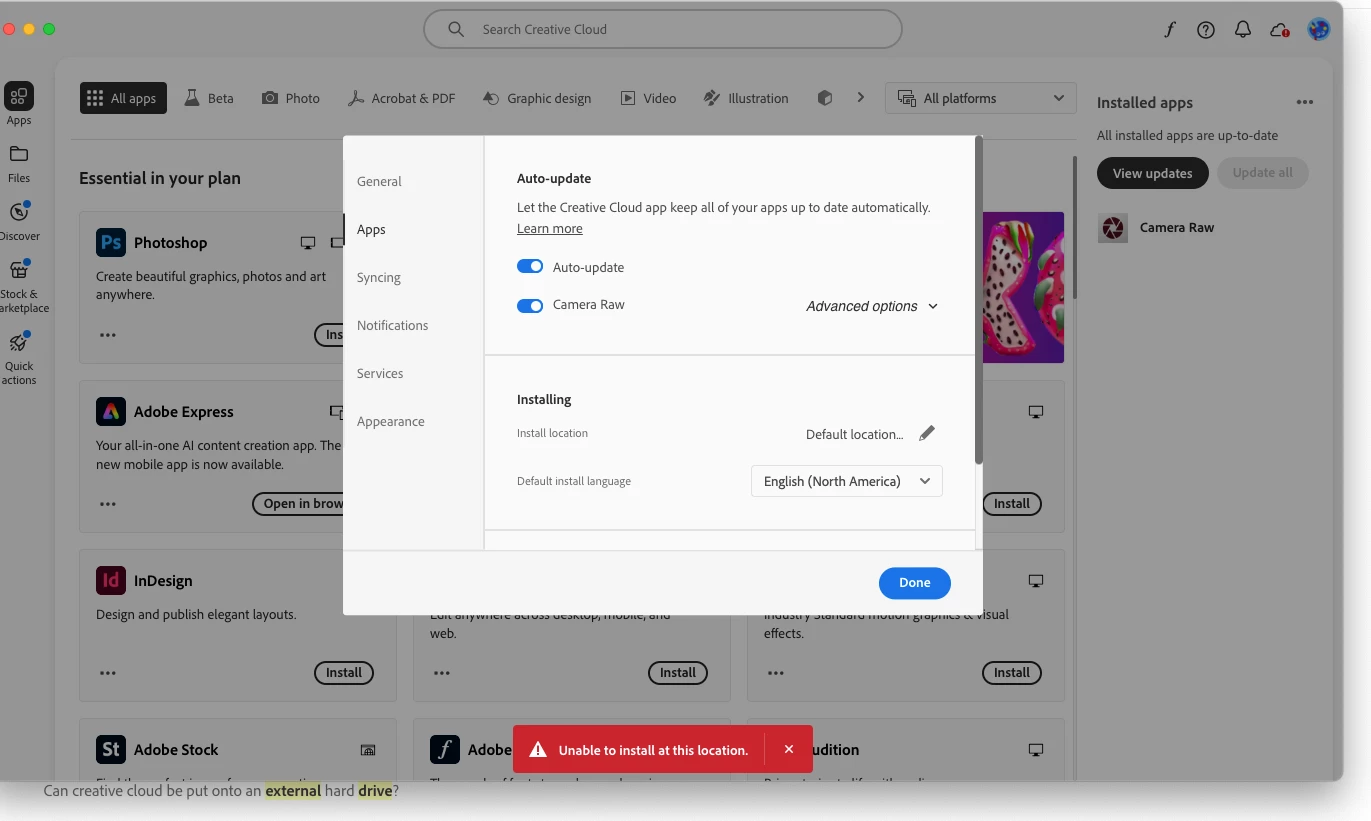This screenshot has width=1371, height=821.
Task: Open the Learn more link
Action: click(x=550, y=228)
